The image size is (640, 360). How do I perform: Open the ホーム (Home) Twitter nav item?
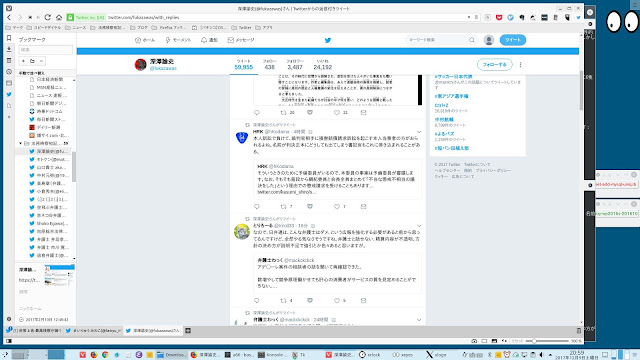click(x=145, y=40)
